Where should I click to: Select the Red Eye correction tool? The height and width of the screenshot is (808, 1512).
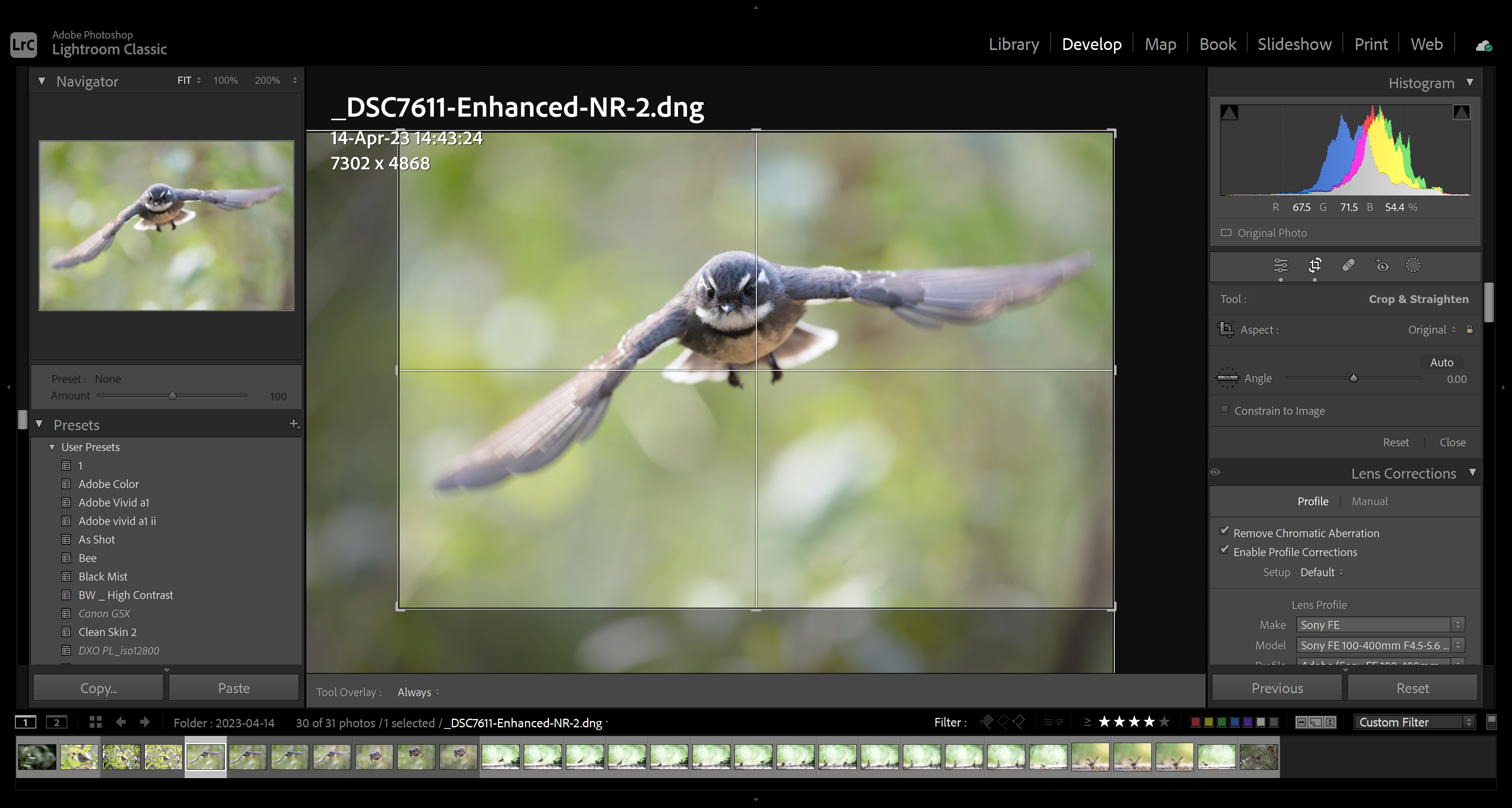tap(1382, 265)
